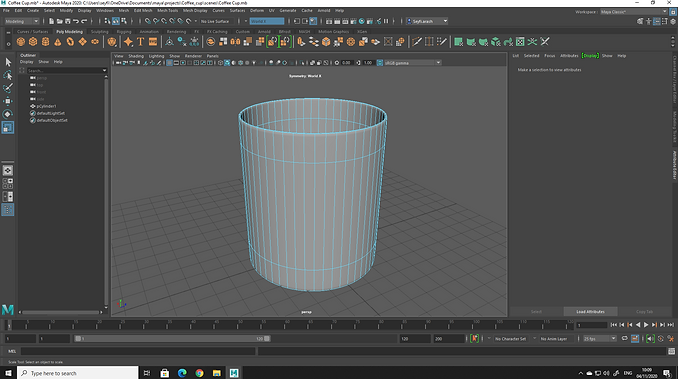This screenshot has height=379, width=678.
Task: Switch to the Sculpting shelf tab
Action: 99,32
